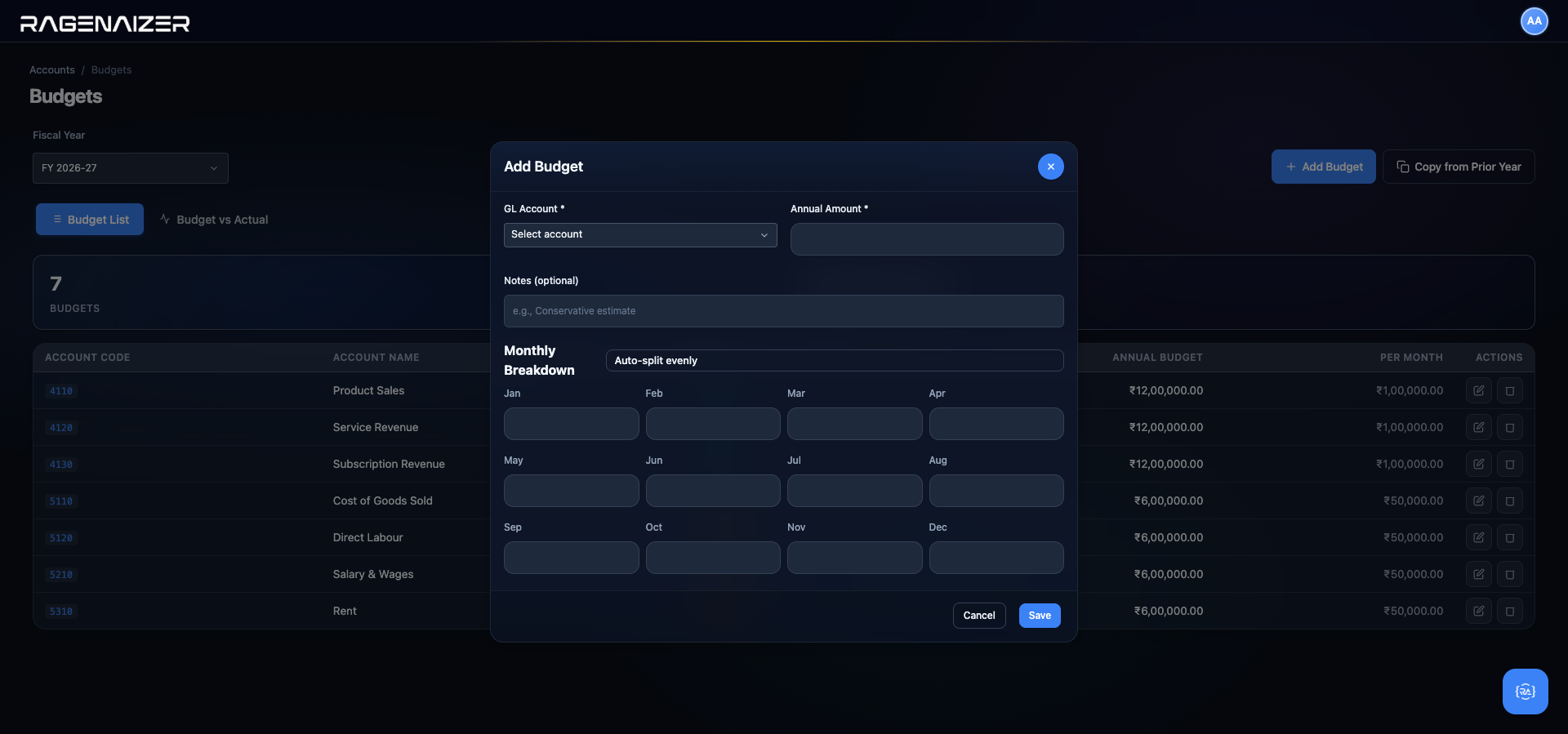Image resolution: width=1568 pixels, height=734 pixels.
Task: Click the Account Code column header
Action: (x=87, y=358)
